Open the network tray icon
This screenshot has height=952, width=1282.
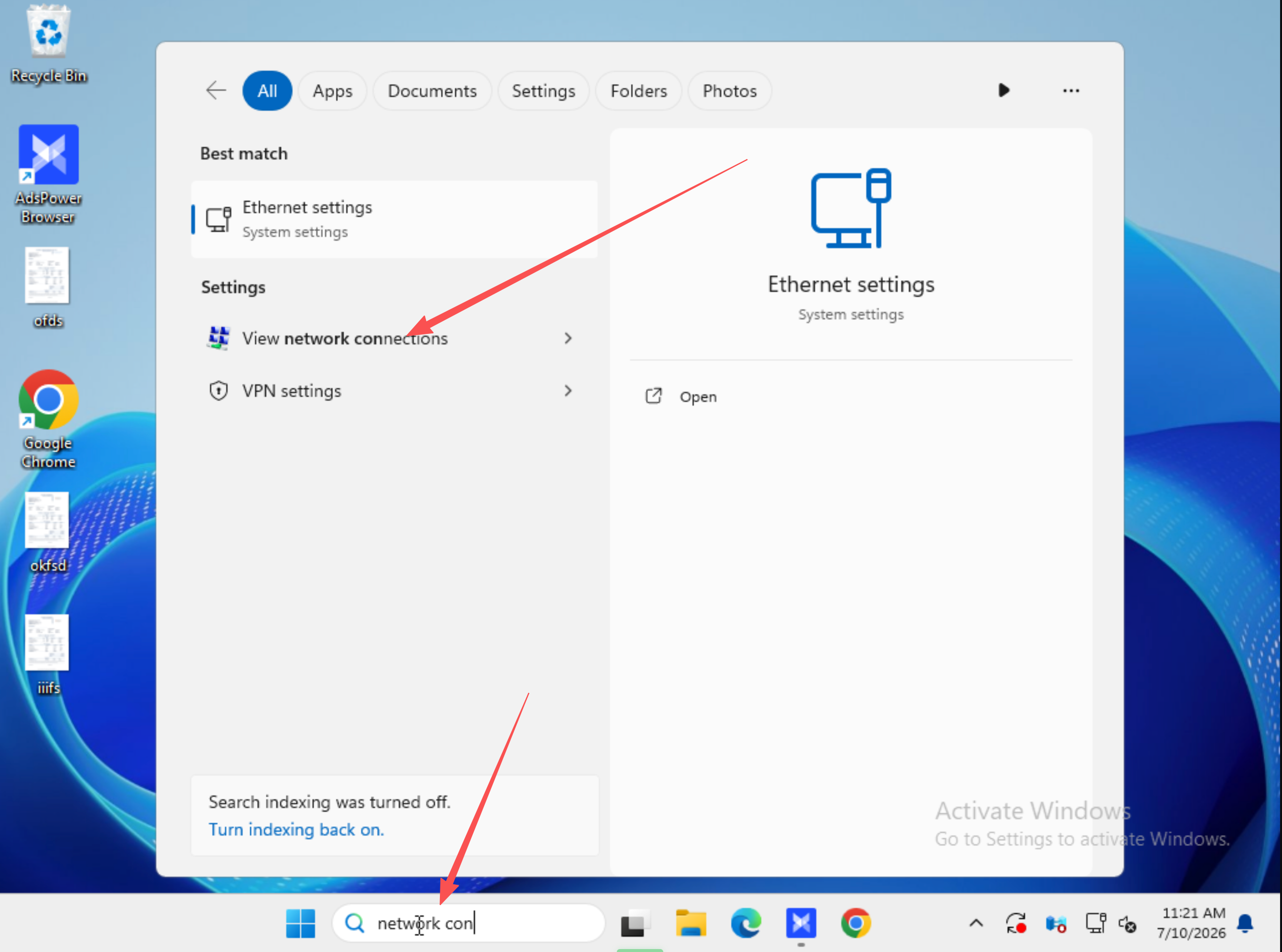[x=1095, y=923]
